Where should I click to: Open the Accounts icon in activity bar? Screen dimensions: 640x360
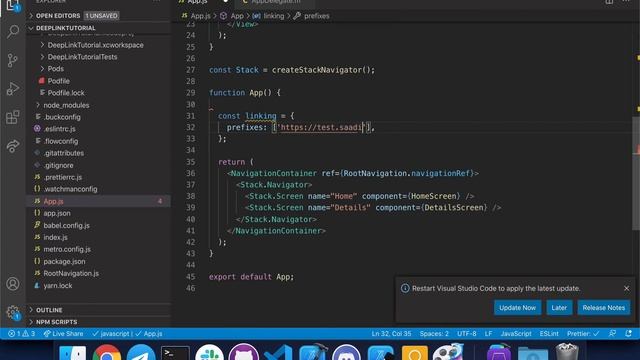[x=13, y=283]
